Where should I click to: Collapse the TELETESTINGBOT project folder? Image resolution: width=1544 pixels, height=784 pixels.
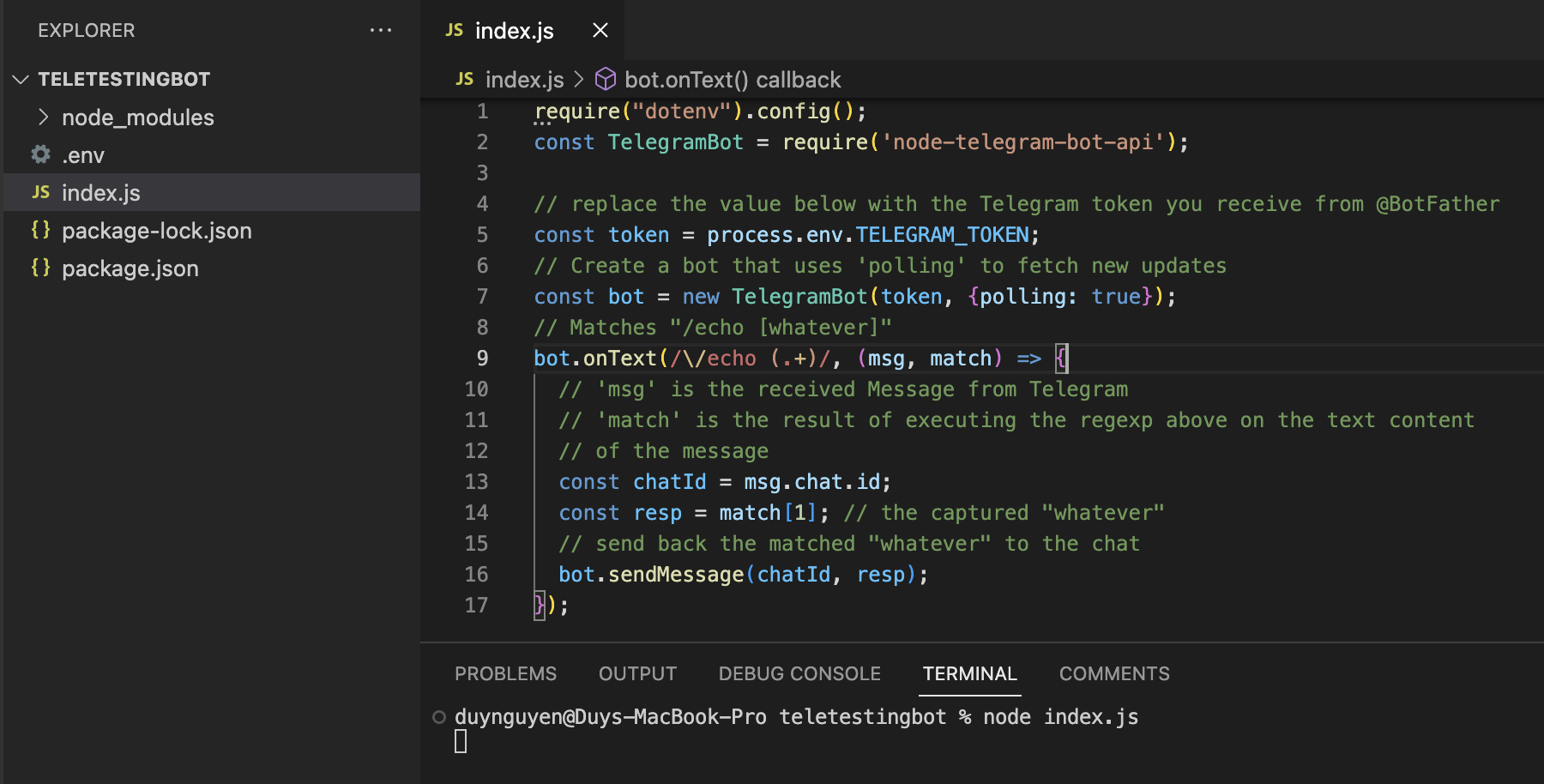coord(21,80)
